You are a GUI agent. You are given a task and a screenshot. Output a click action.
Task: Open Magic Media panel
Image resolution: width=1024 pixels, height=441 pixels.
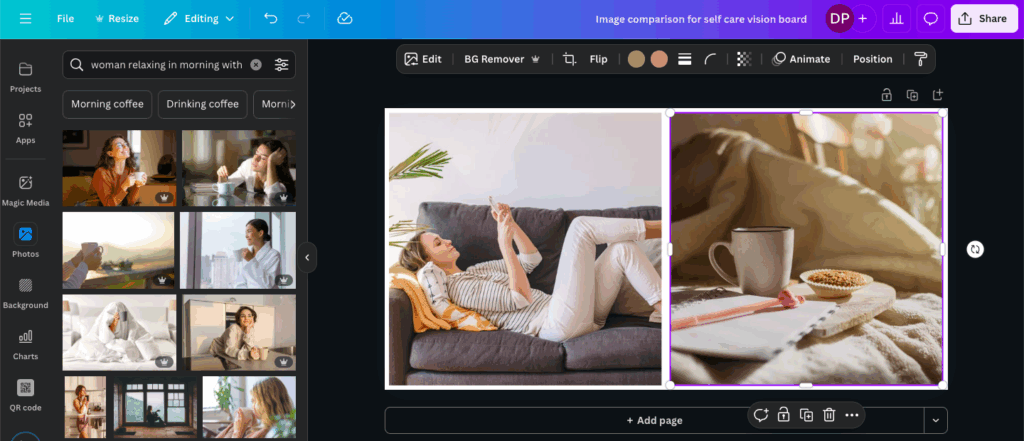click(x=25, y=191)
